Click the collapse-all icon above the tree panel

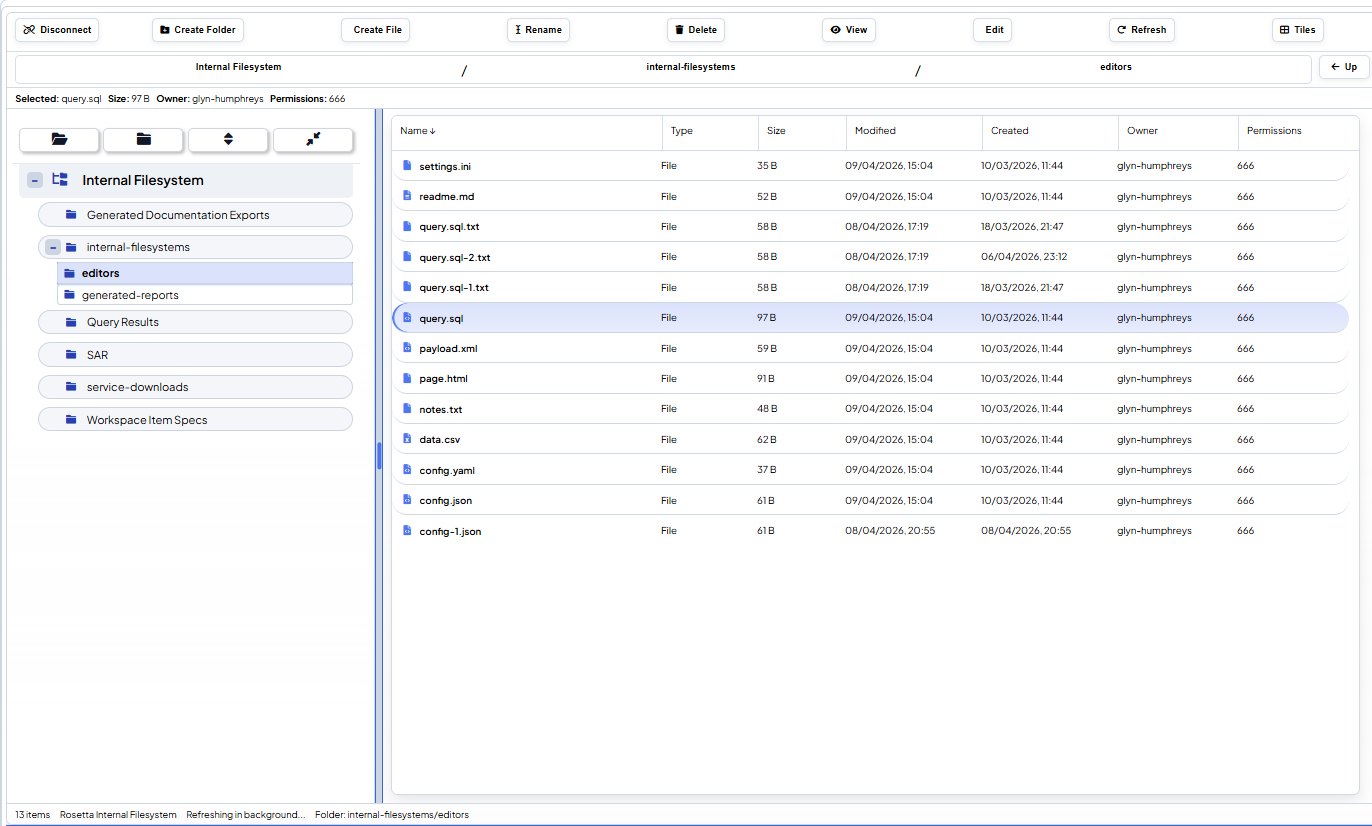(313, 140)
